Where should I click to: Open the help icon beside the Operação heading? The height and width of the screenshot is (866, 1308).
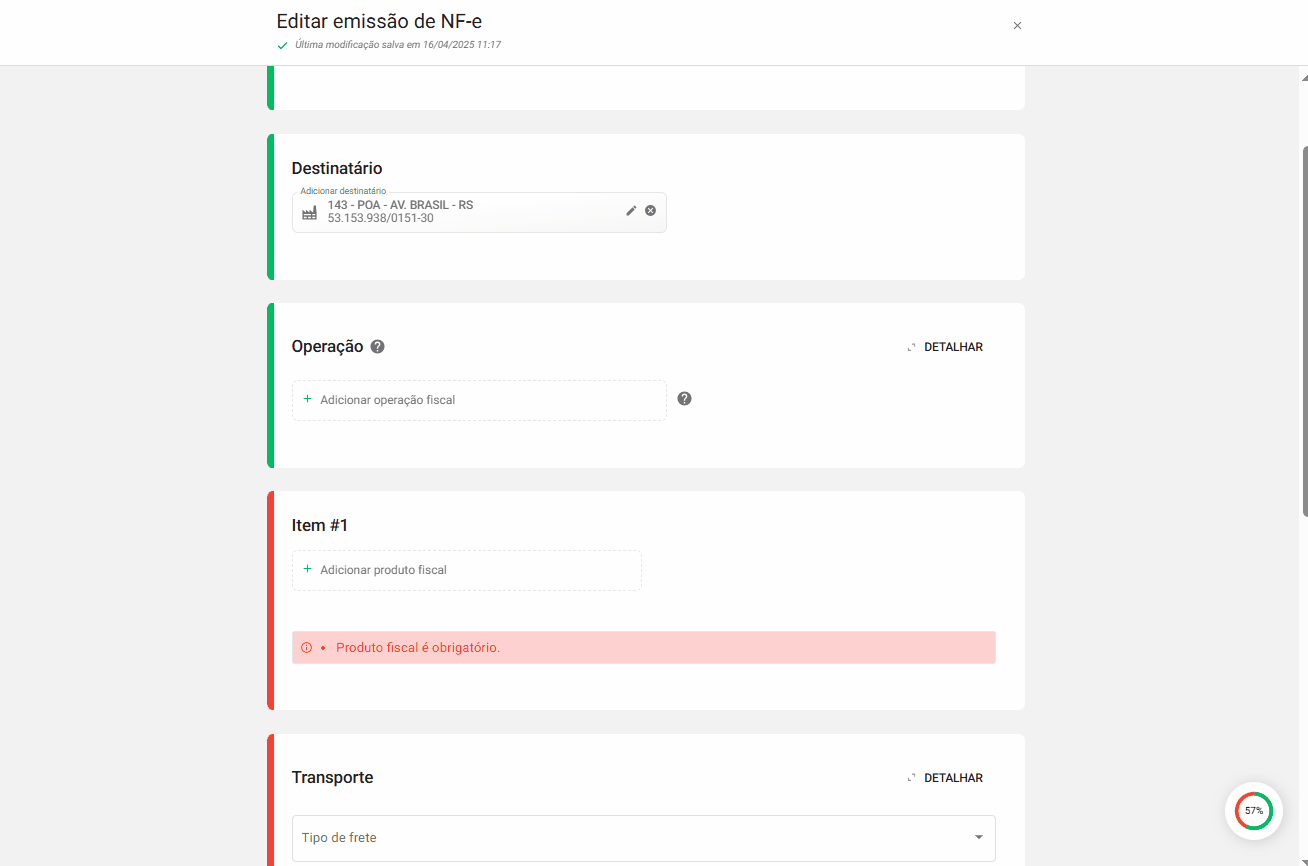click(x=377, y=347)
